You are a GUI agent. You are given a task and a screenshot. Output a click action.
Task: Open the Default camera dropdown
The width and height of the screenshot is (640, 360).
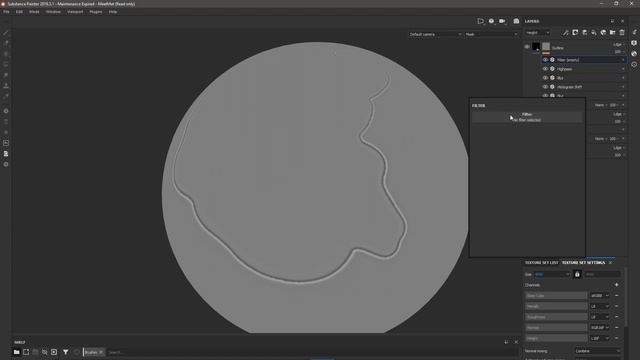pyautogui.click(x=435, y=34)
